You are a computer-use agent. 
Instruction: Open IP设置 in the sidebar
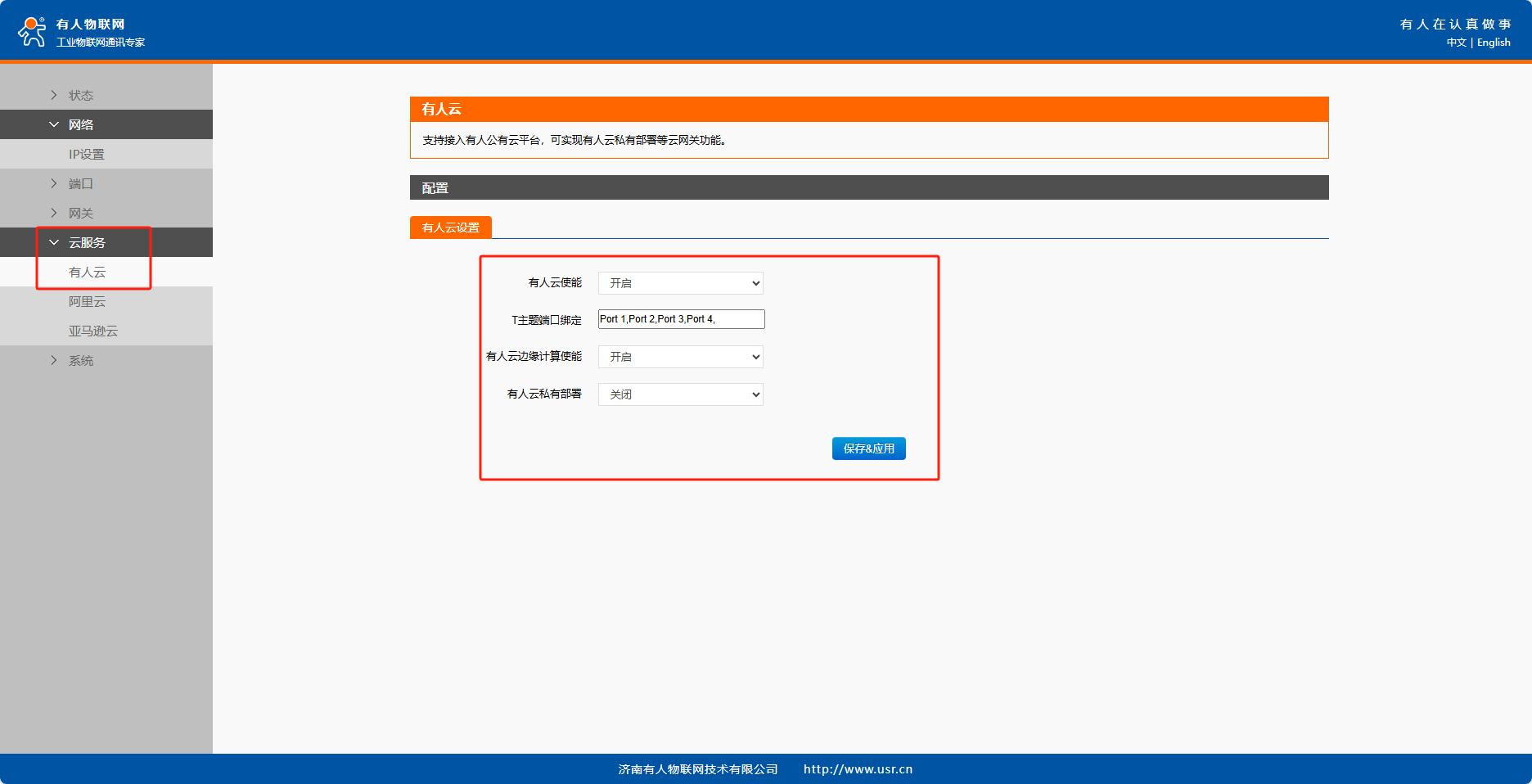coord(87,154)
